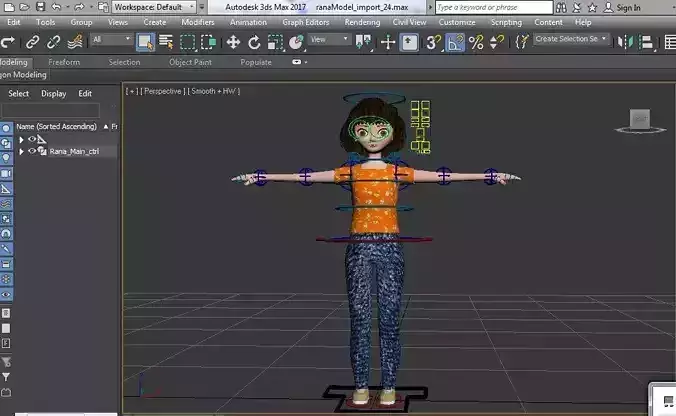Select the Select and Scale tool
Viewport: 676px width, 416px height.
coord(275,42)
